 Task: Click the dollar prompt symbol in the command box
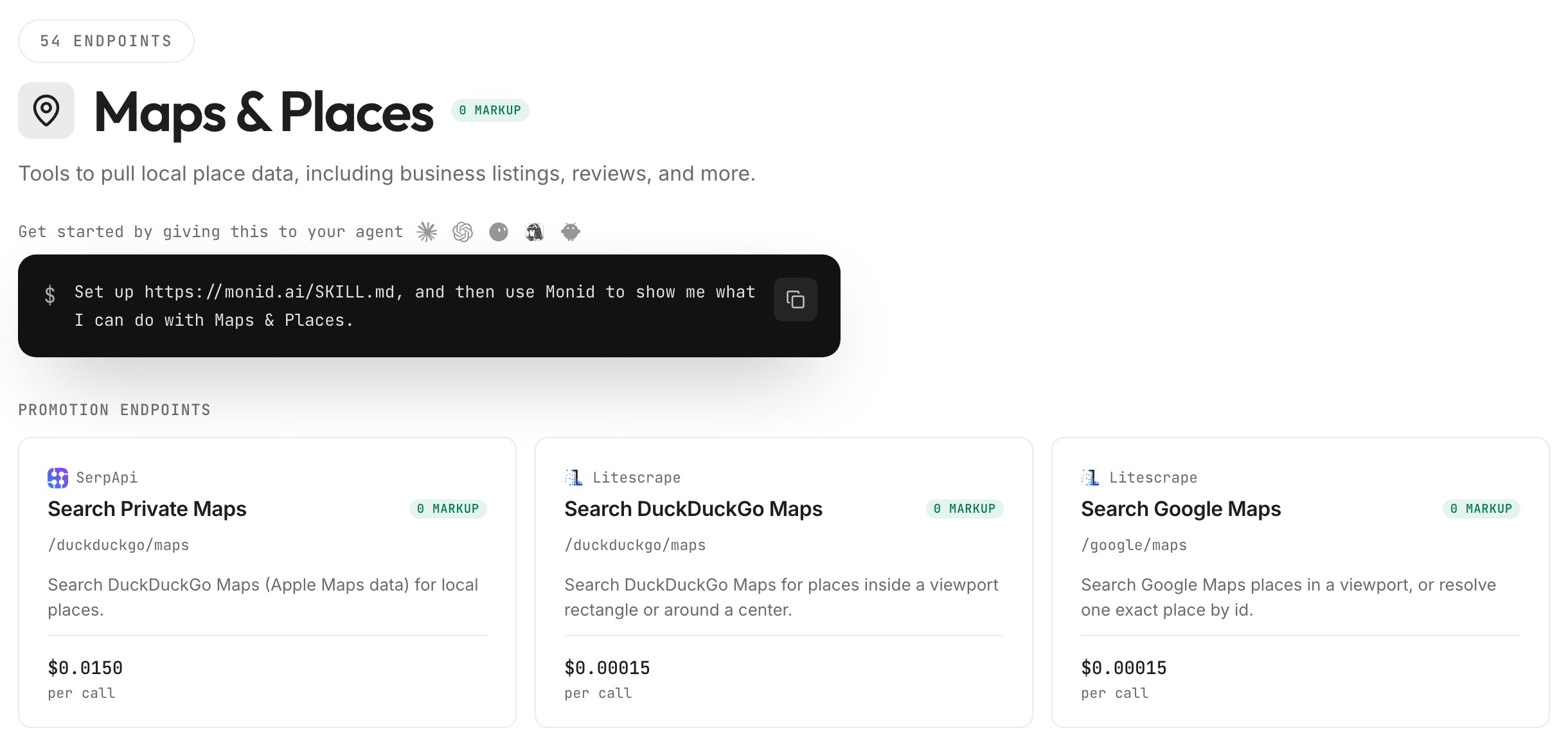50,296
